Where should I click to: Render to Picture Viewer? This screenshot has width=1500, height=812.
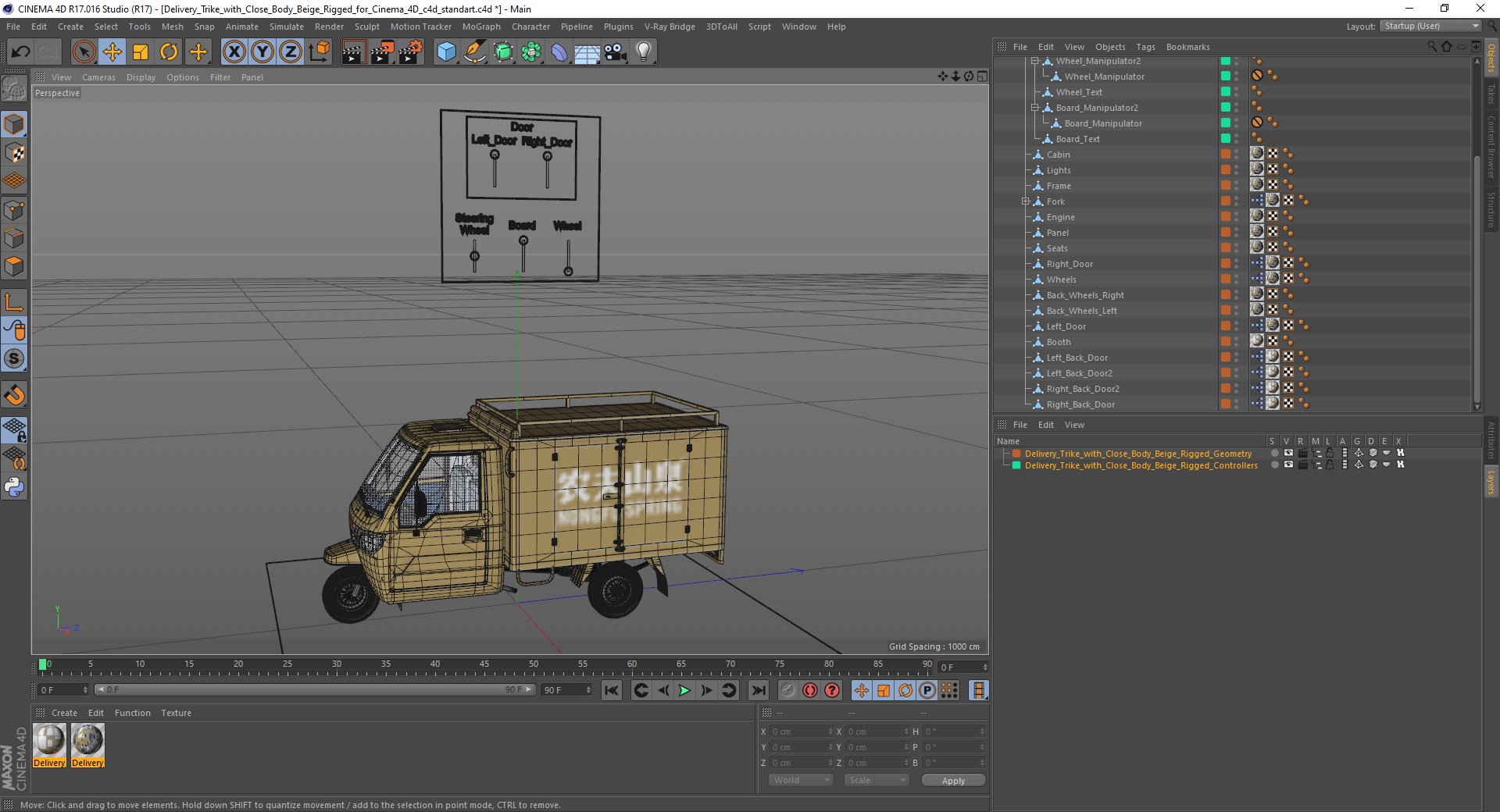tap(382, 52)
